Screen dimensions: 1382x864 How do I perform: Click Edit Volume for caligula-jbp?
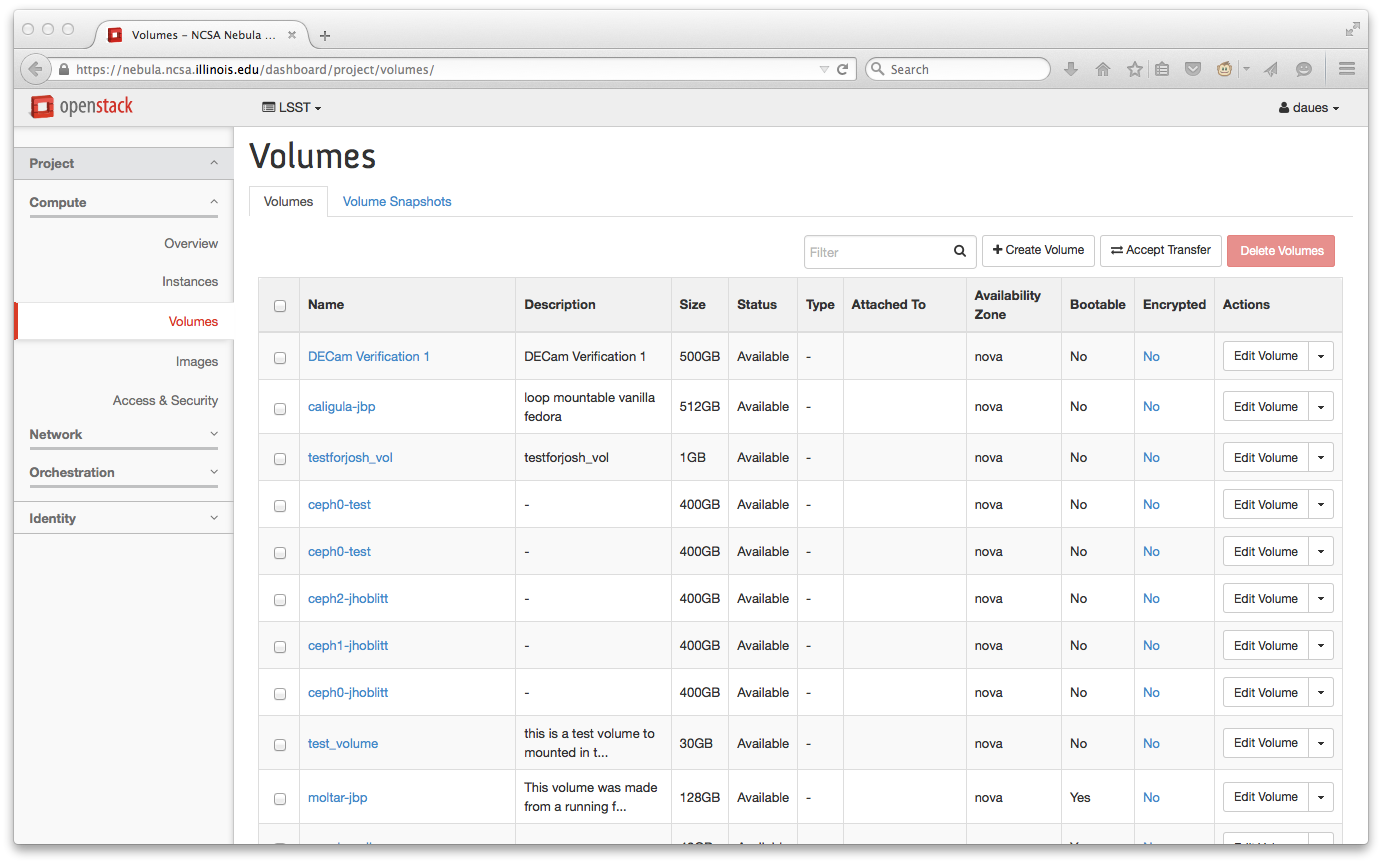pos(1265,406)
